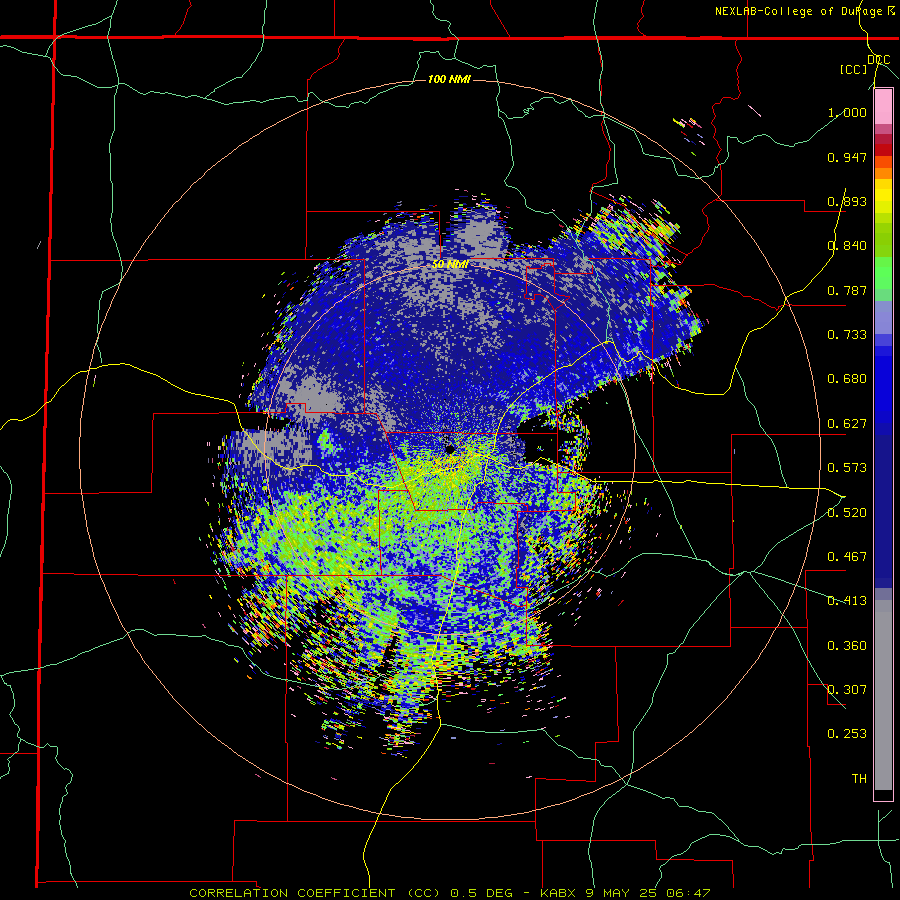Select the 0.627 scale value label

[847, 424]
